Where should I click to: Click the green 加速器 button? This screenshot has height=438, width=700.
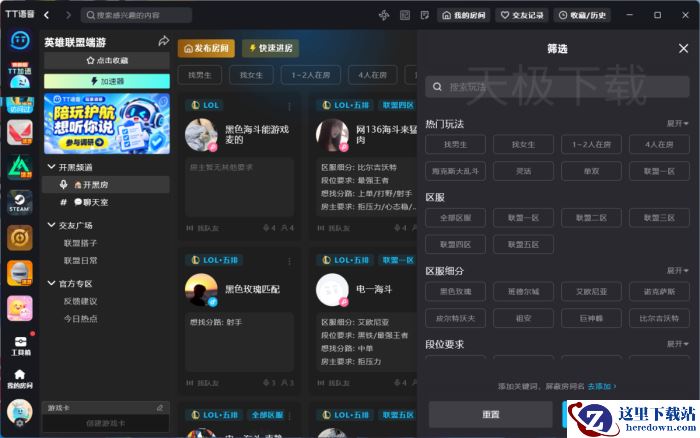point(107,81)
